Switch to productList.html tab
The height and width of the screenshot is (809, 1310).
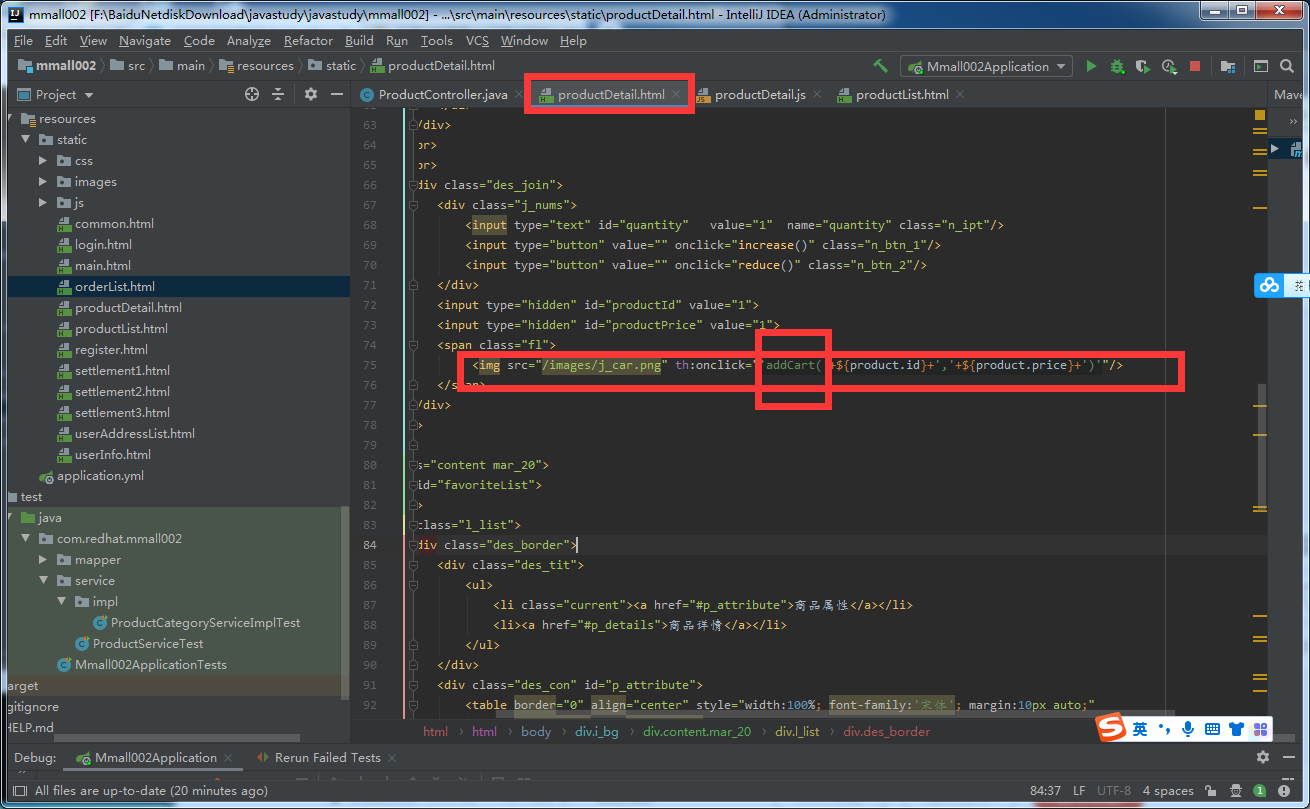[902, 95]
